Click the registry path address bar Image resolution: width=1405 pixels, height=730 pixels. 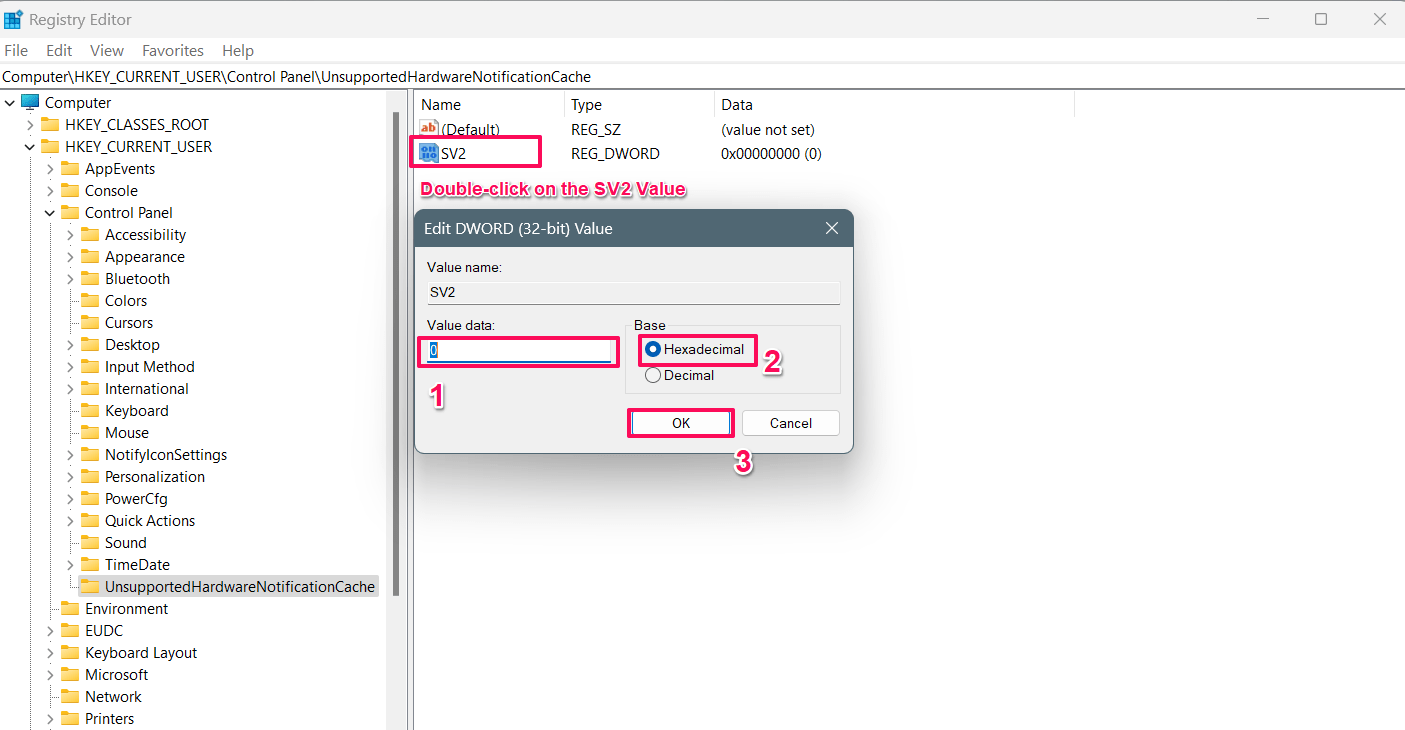[x=702, y=77]
